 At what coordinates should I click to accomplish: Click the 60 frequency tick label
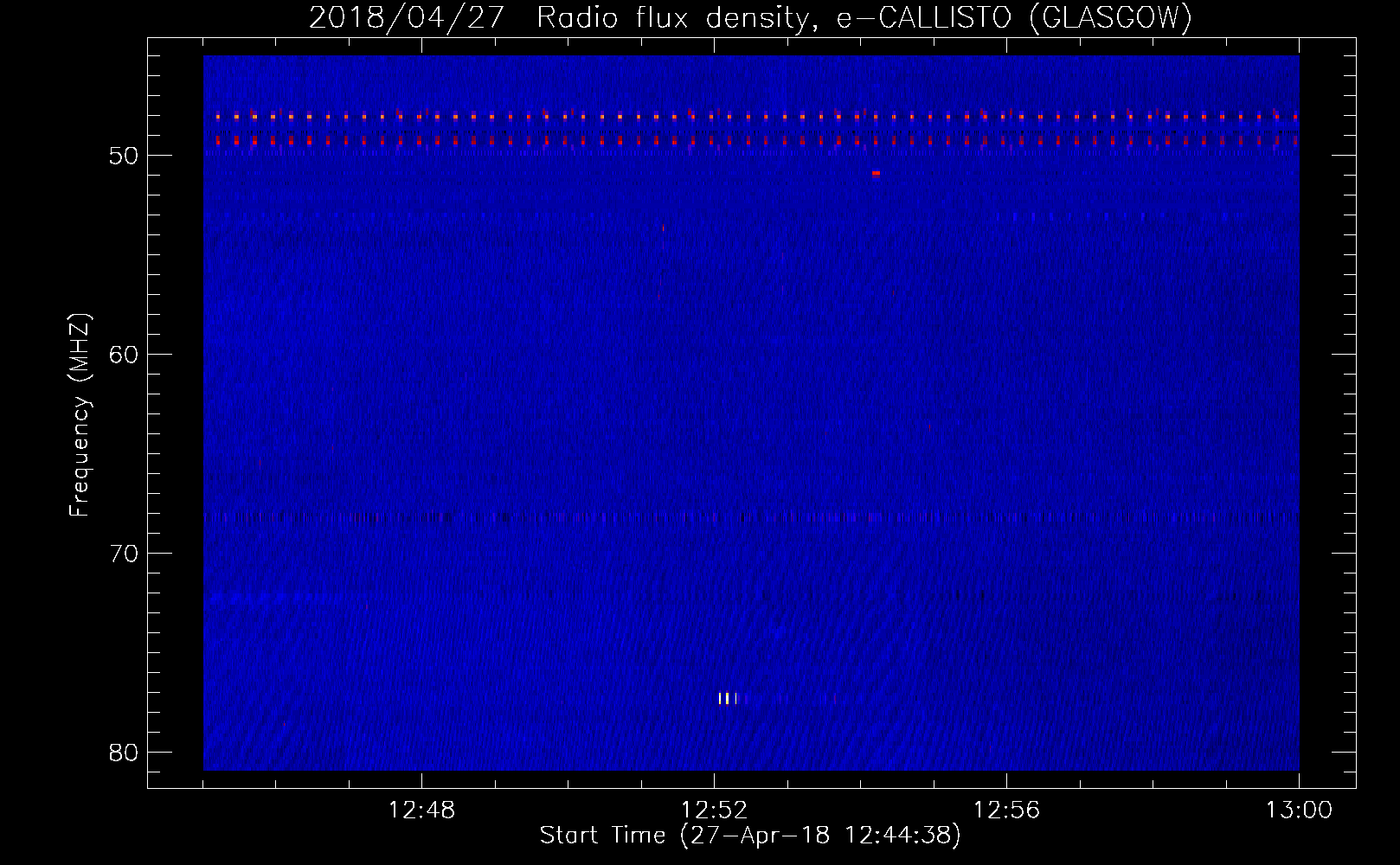[x=124, y=355]
